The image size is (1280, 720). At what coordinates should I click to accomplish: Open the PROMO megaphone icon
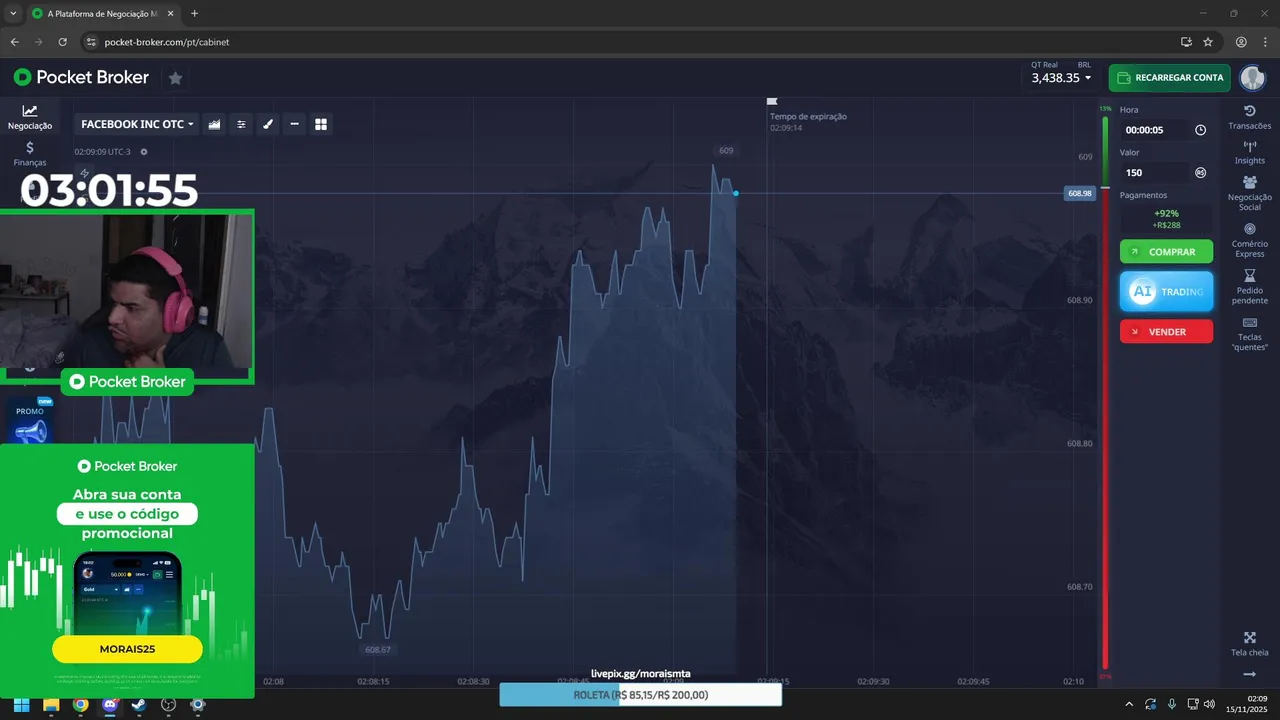(x=30, y=425)
